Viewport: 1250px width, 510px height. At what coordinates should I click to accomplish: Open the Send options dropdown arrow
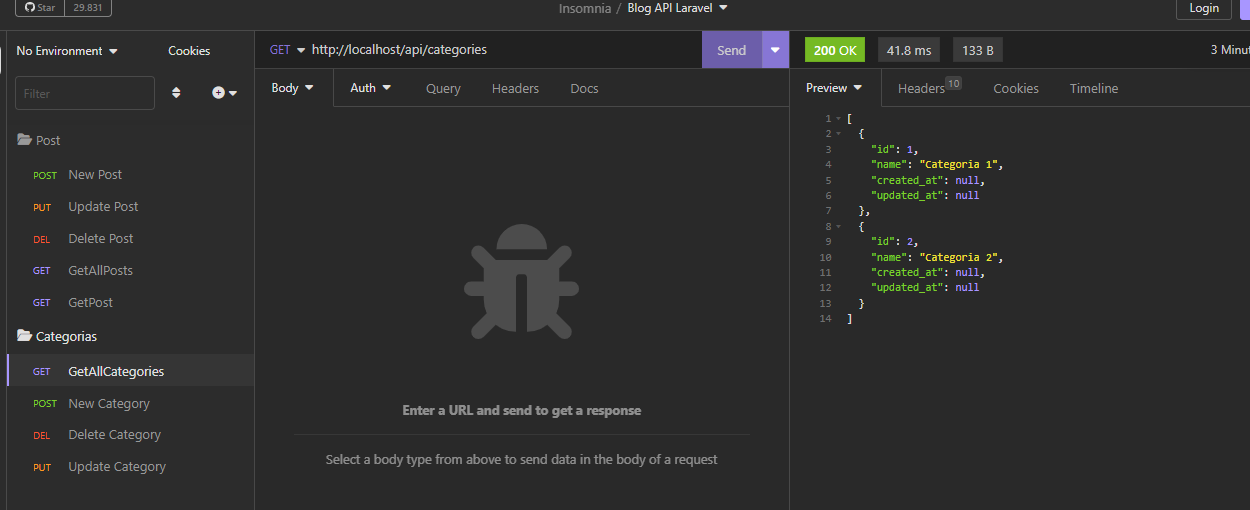pos(775,50)
